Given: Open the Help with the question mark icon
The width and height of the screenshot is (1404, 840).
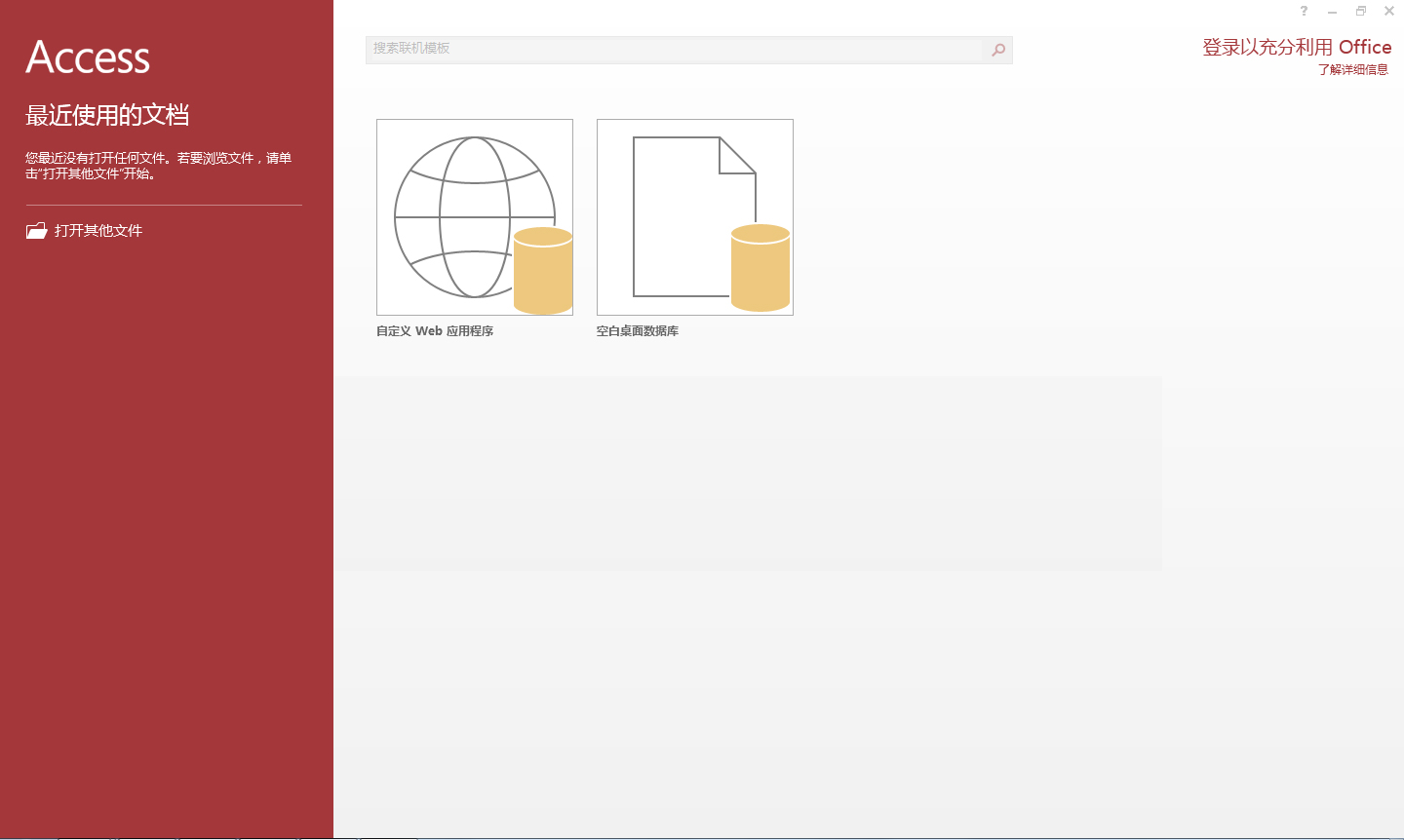Looking at the screenshot, I should [1304, 11].
